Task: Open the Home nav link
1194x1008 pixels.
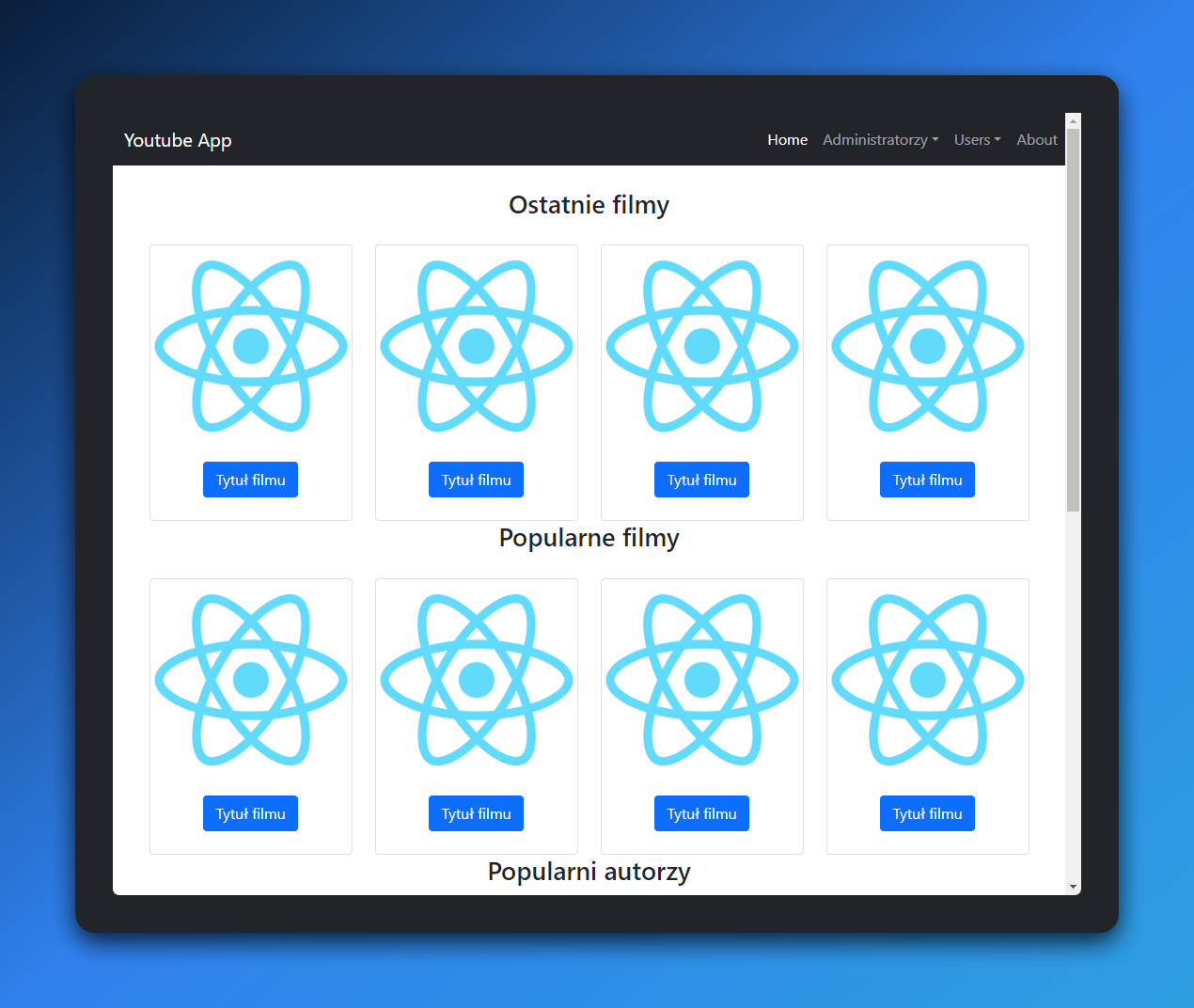Action: [787, 139]
